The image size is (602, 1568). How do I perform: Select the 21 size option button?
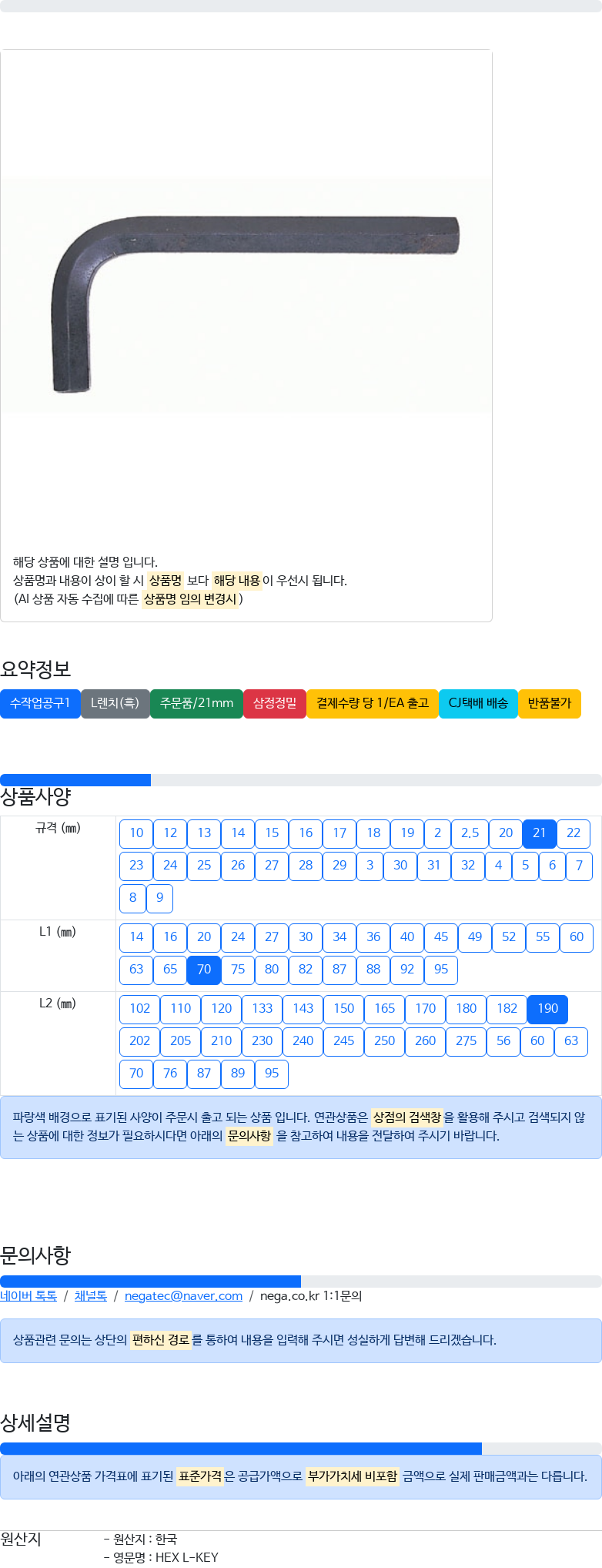[539, 833]
